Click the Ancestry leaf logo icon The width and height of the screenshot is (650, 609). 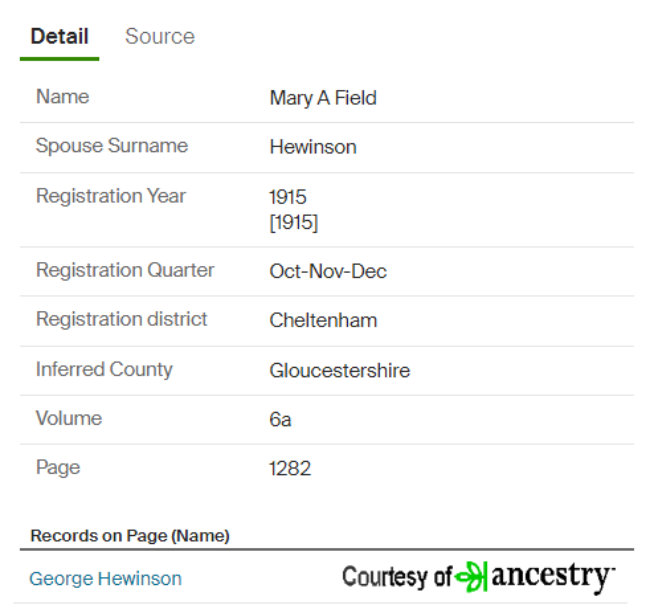[x=470, y=577]
